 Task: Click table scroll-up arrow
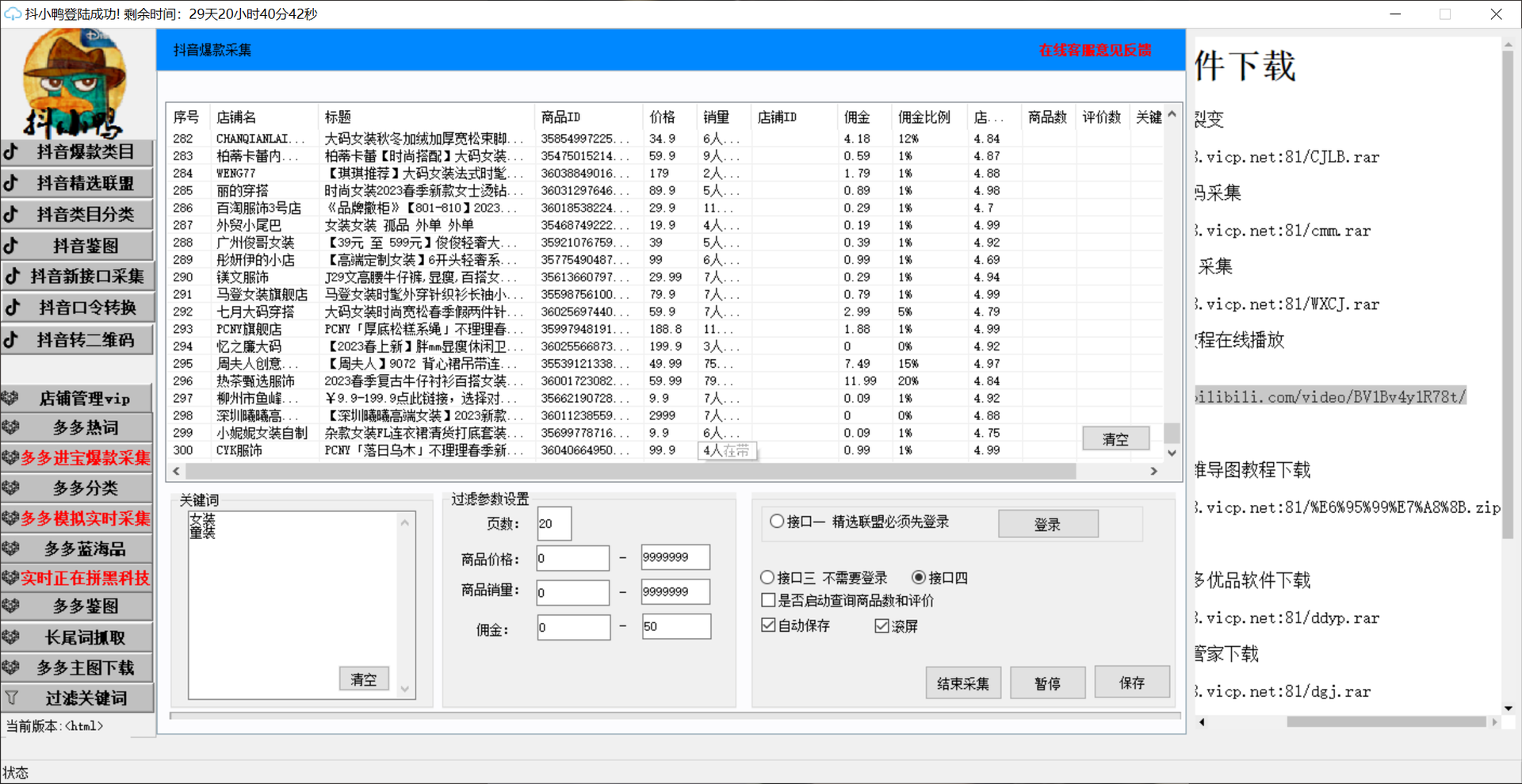(1172, 115)
